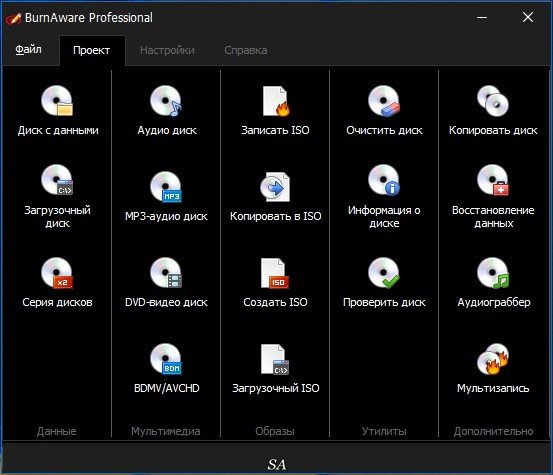553x475 pixels.
Task: Launch Восстановление данных tool
Action: (x=493, y=180)
